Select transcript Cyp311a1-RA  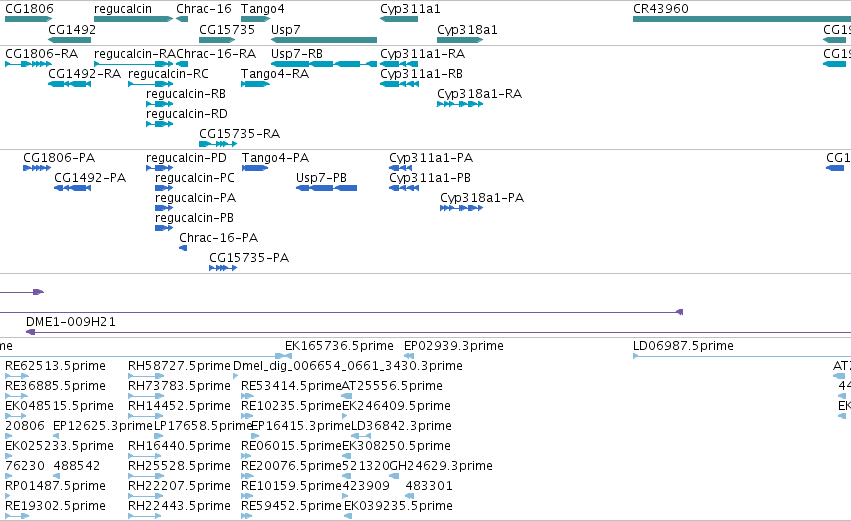pos(422,54)
